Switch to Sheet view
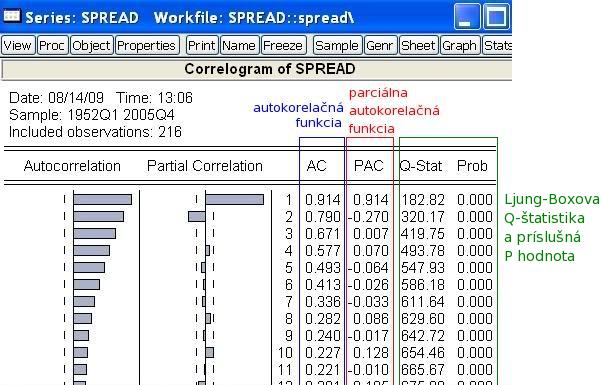Screen dimensions: 603x385 coord(419,45)
